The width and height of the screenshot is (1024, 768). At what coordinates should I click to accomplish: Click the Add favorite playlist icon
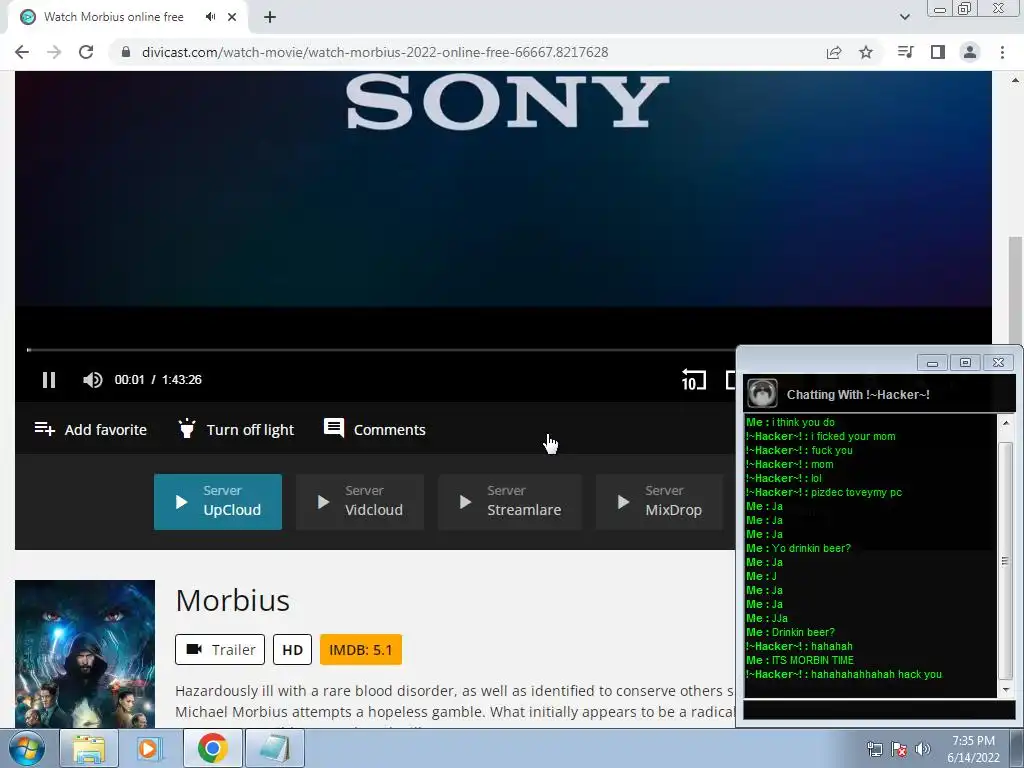44,429
